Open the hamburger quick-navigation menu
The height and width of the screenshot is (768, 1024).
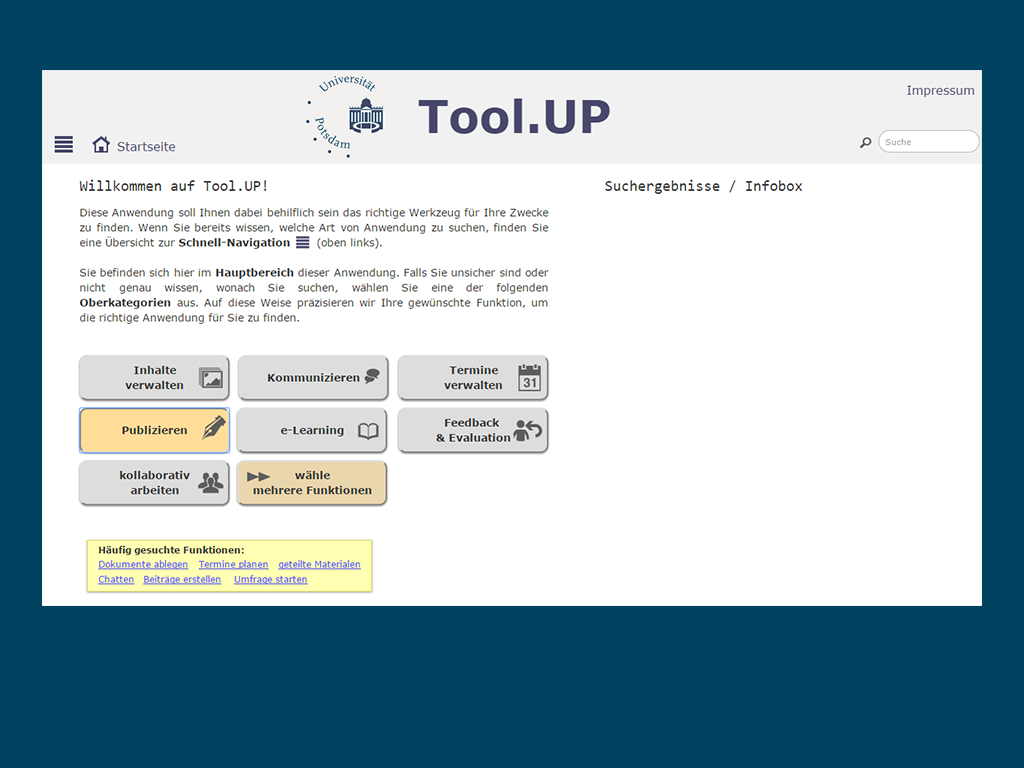(x=64, y=145)
